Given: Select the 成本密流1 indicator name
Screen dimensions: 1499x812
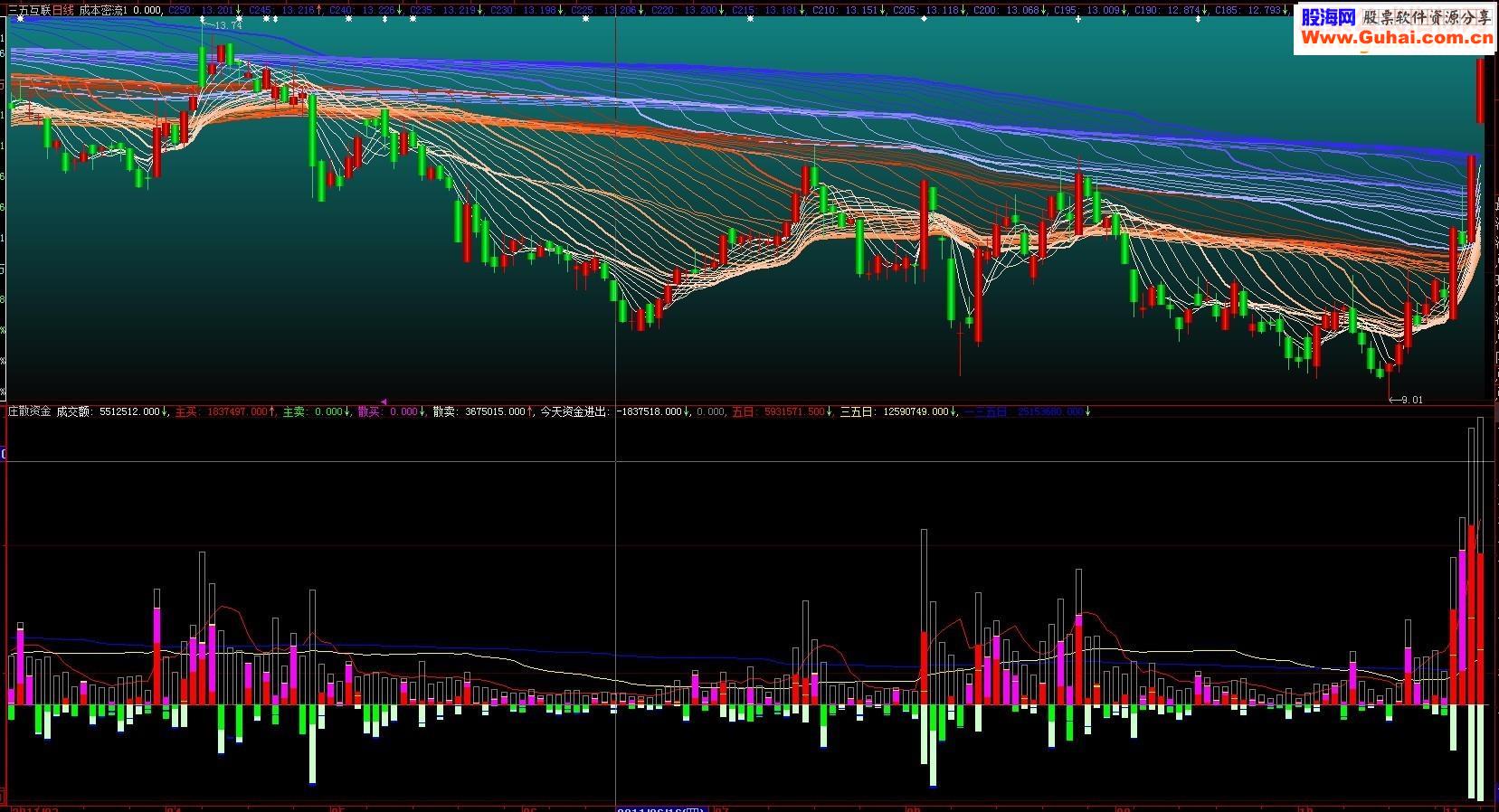Looking at the screenshot, I should pos(103,11).
